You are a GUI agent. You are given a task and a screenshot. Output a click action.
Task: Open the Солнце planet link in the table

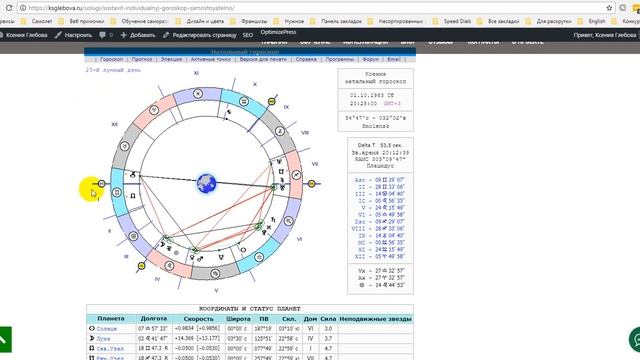point(107,329)
